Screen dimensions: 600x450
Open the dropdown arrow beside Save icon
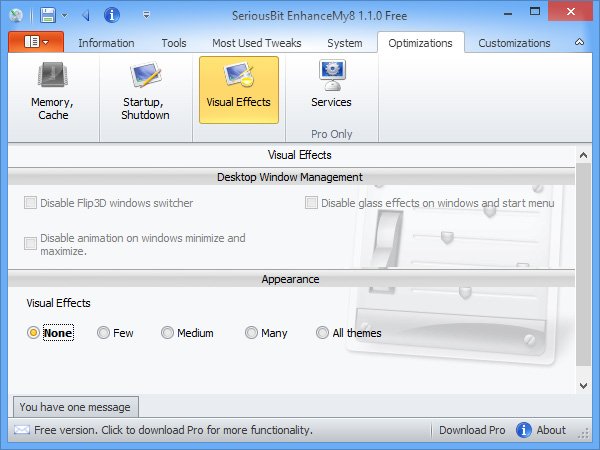point(65,16)
